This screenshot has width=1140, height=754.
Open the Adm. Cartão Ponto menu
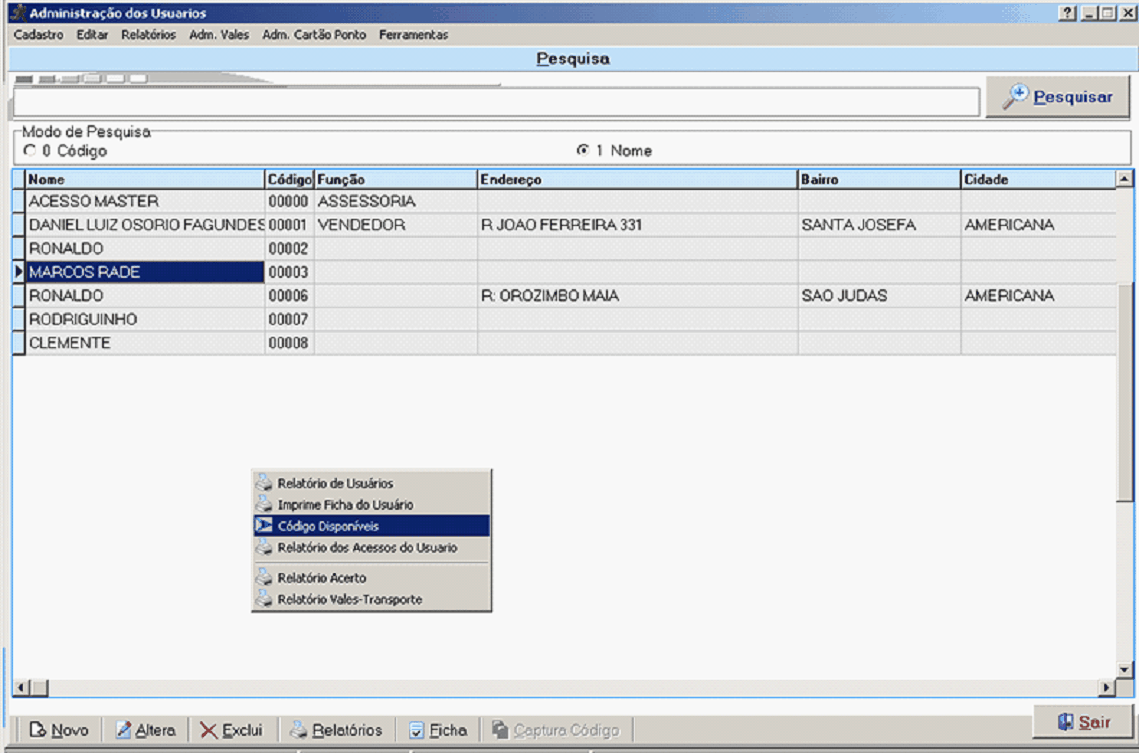(314, 35)
